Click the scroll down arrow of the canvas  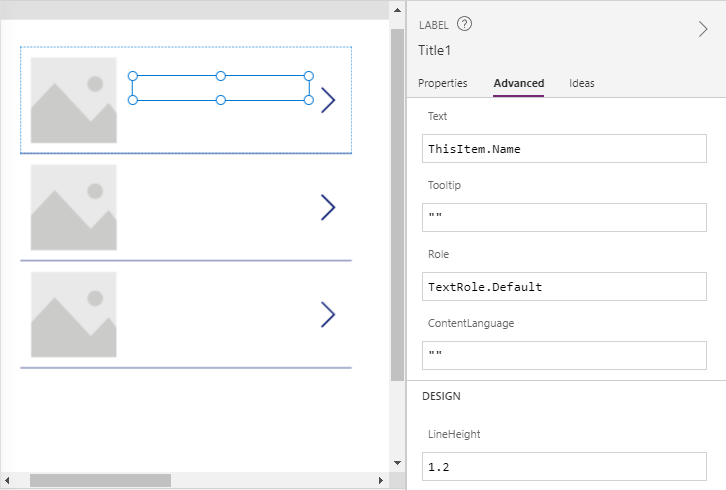click(x=397, y=463)
